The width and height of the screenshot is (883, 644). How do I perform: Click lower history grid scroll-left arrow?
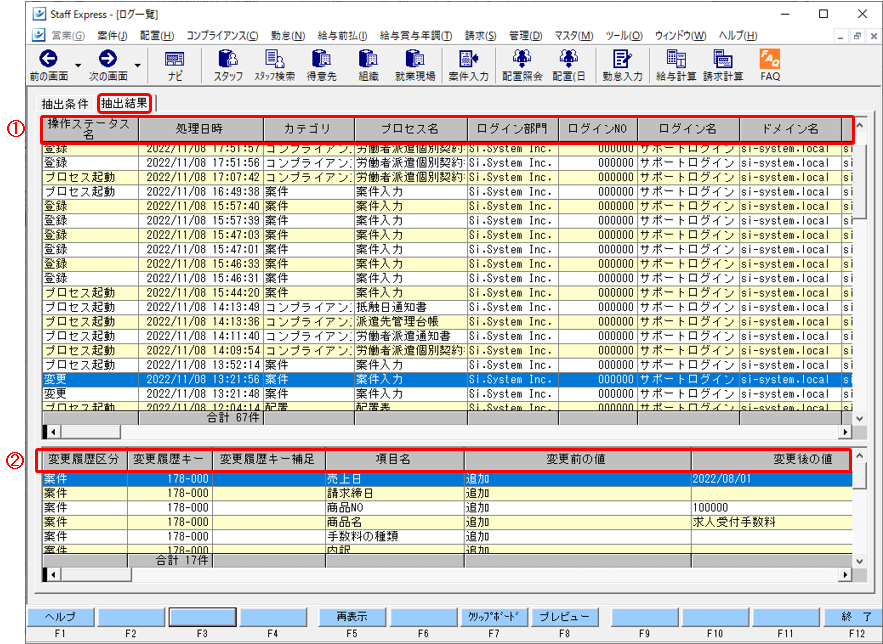coord(53,575)
